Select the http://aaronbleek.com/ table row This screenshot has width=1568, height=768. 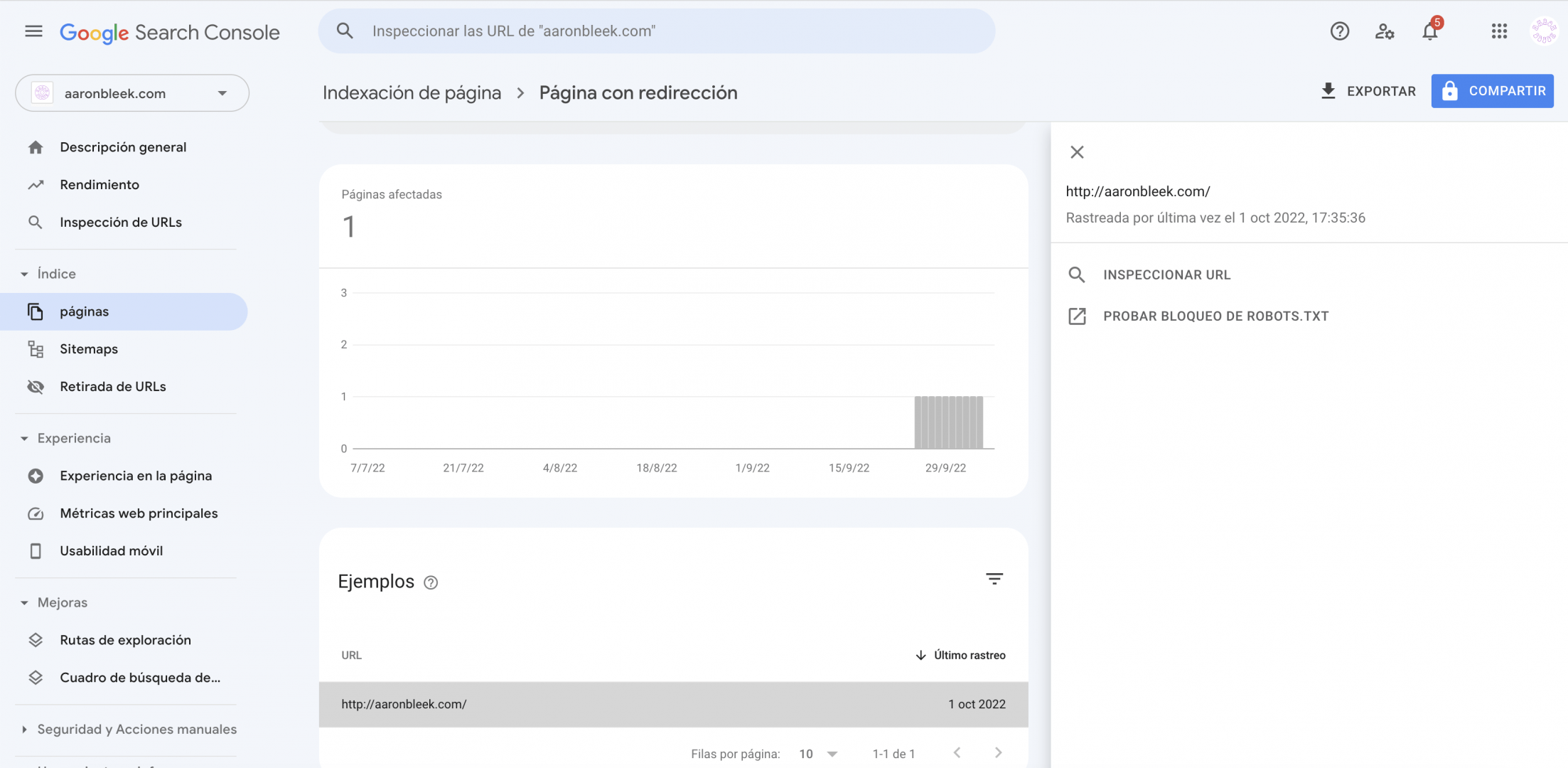click(x=673, y=704)
